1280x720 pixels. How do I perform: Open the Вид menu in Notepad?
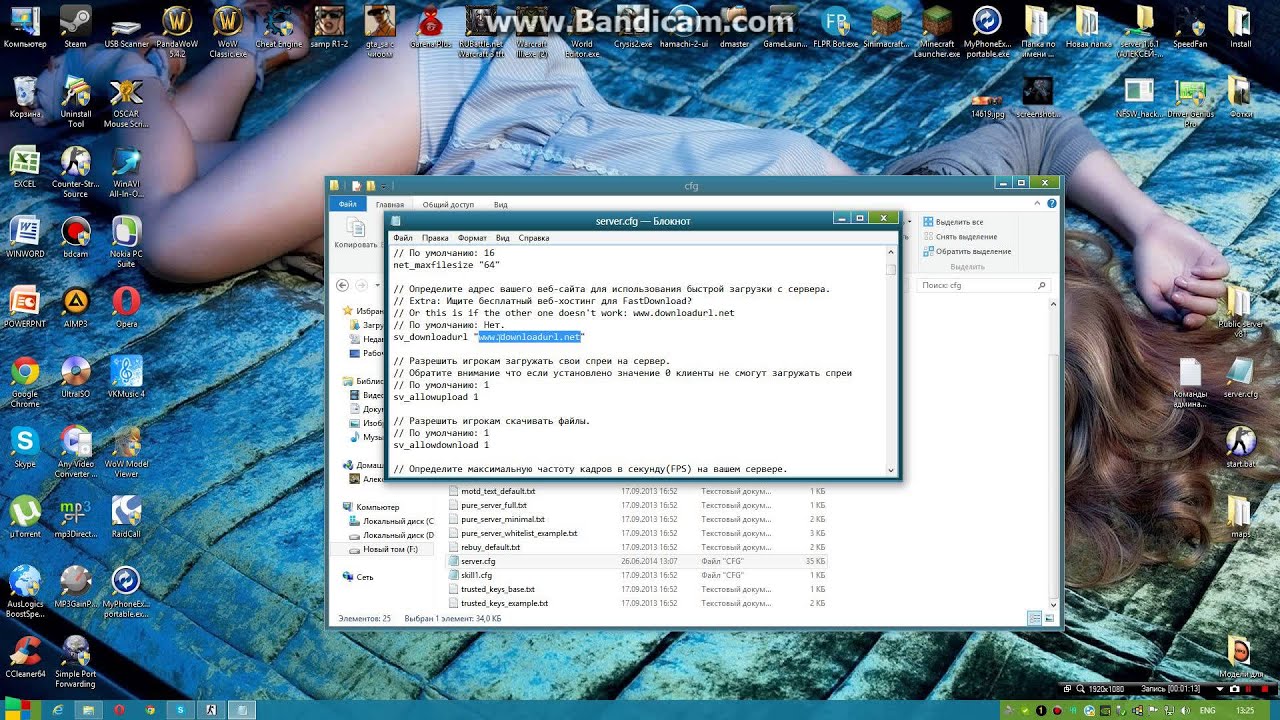503,238
